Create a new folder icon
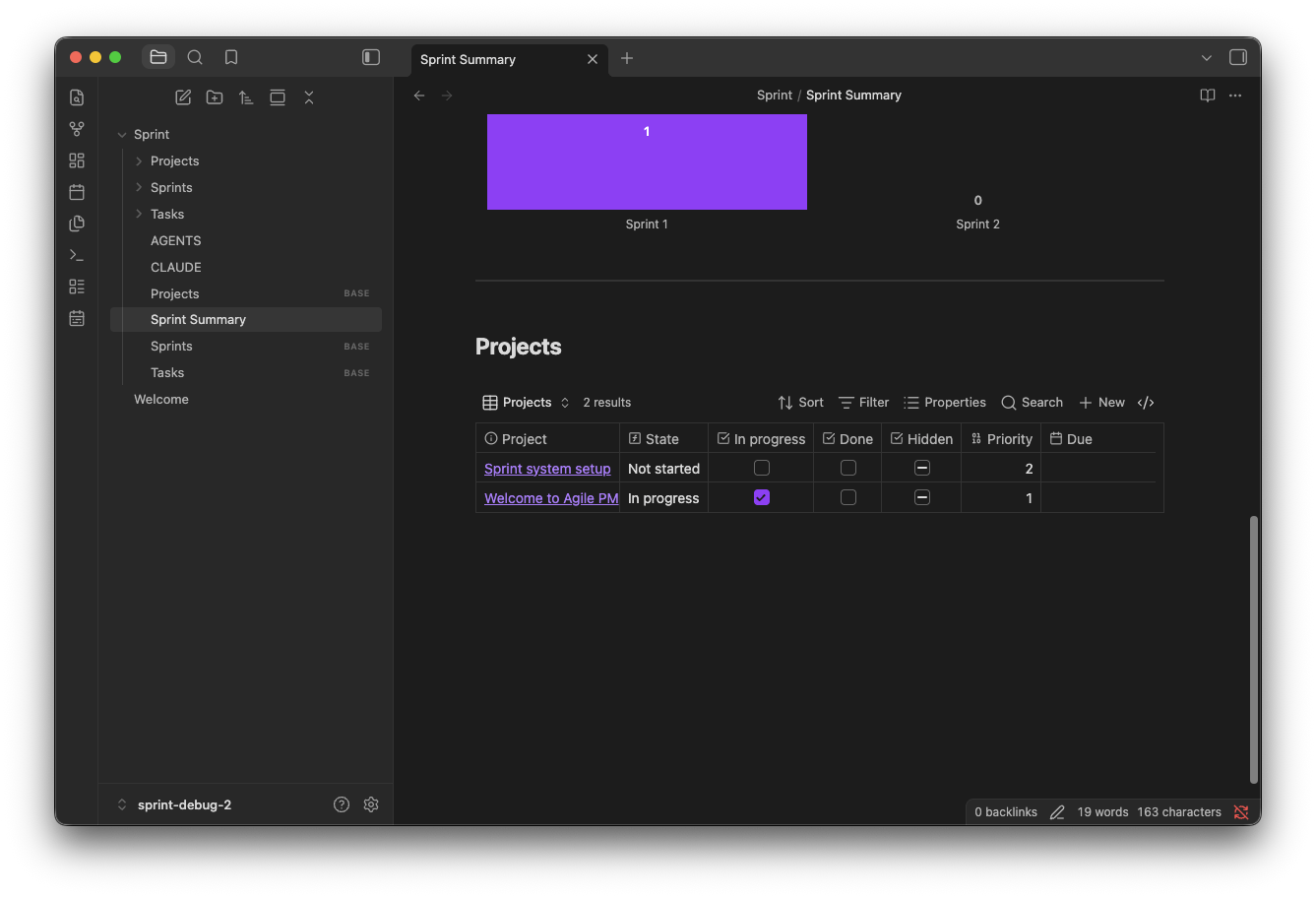Viewport: 1316px width, 898px height. 215,97
